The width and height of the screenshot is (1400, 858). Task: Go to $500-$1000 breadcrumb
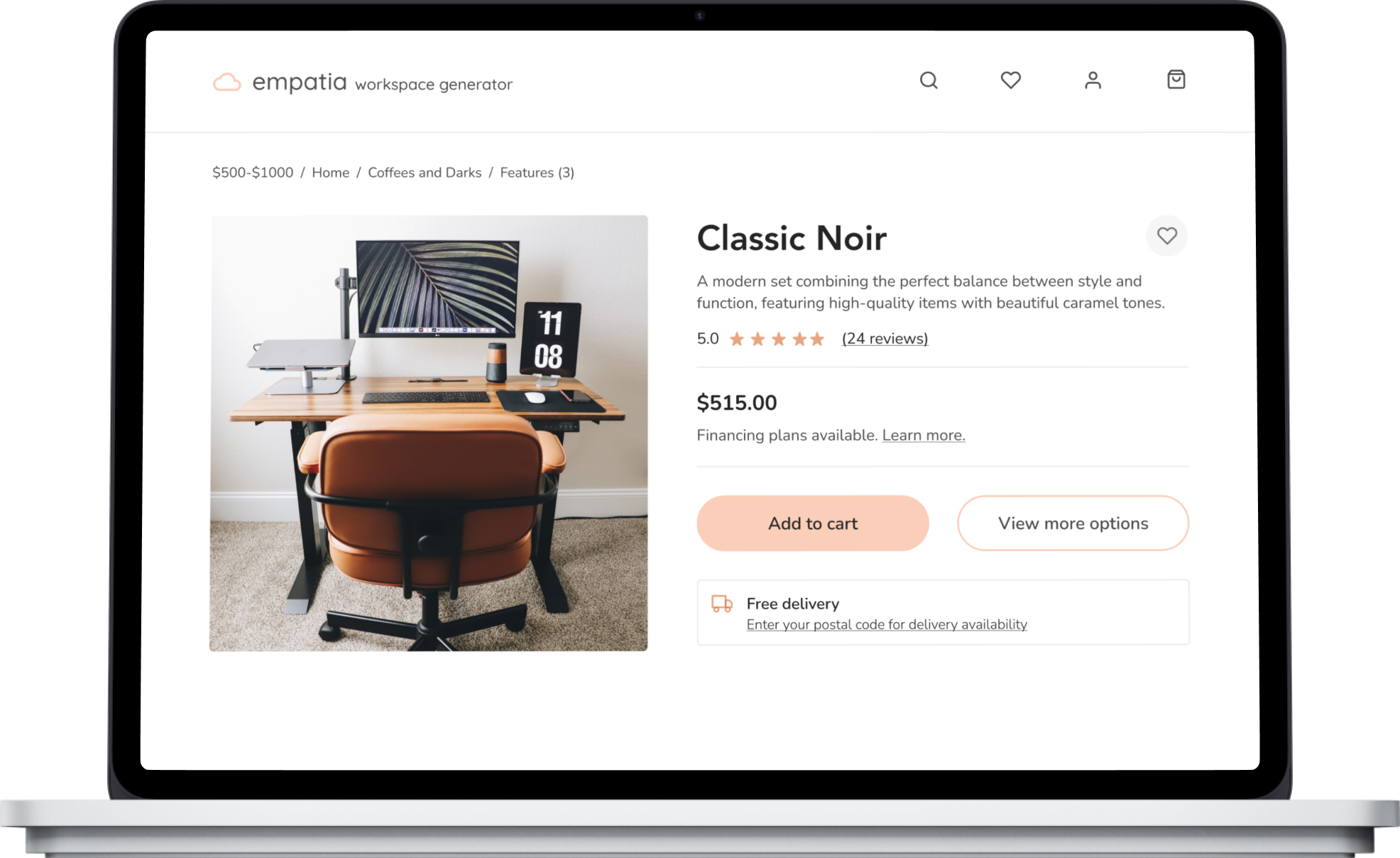(253, 173)
